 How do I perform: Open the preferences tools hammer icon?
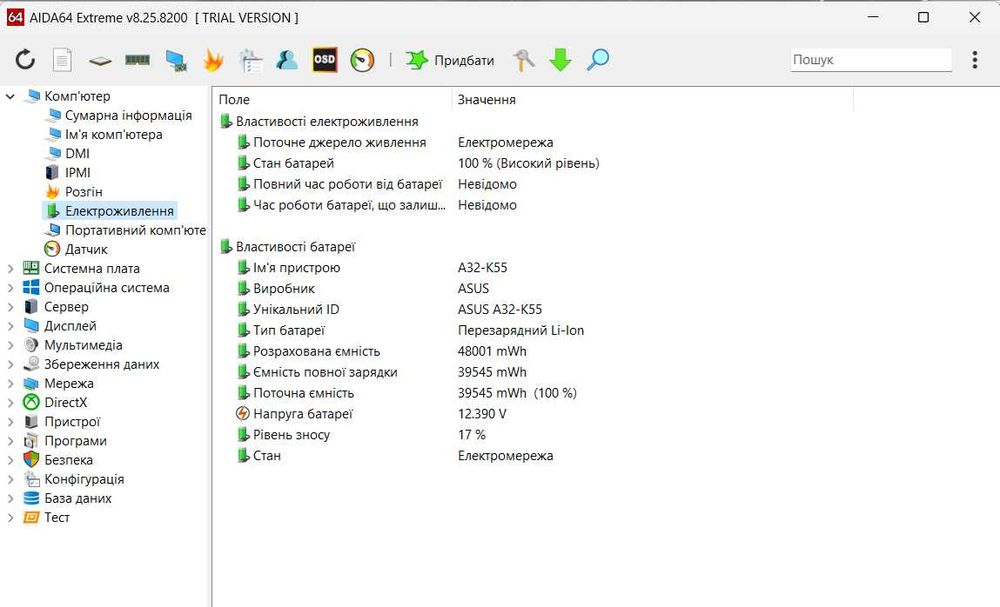click(x=524, y=61)
